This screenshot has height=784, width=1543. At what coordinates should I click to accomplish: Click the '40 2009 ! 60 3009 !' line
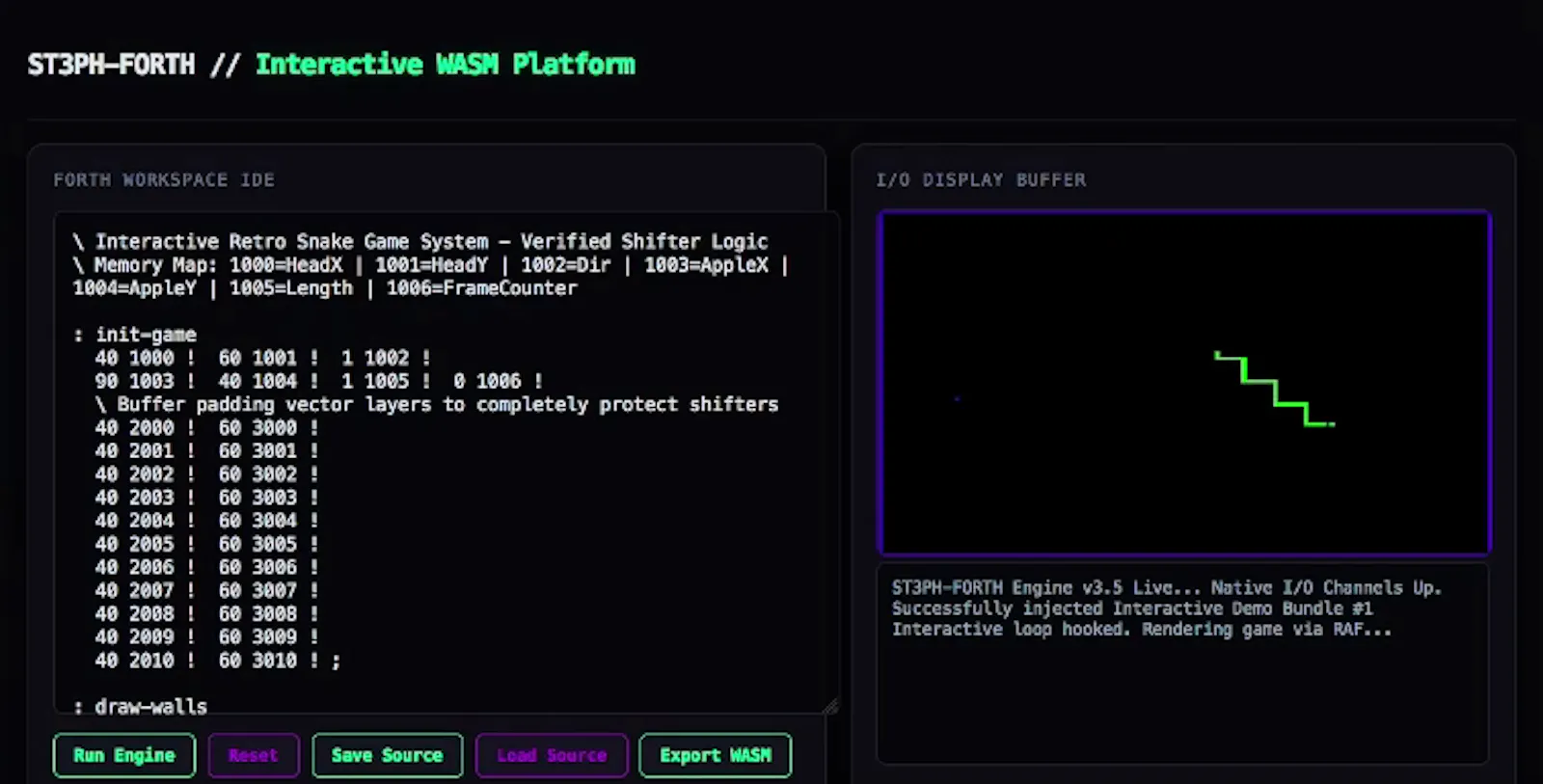coord(206,636)
